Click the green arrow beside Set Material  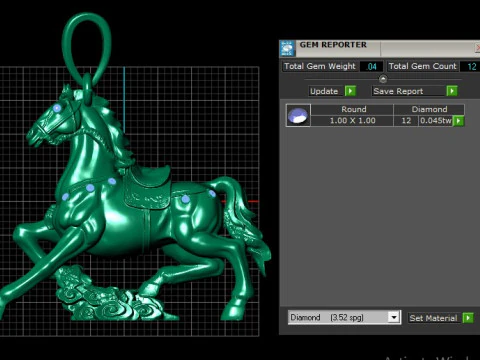coord(468,318)
